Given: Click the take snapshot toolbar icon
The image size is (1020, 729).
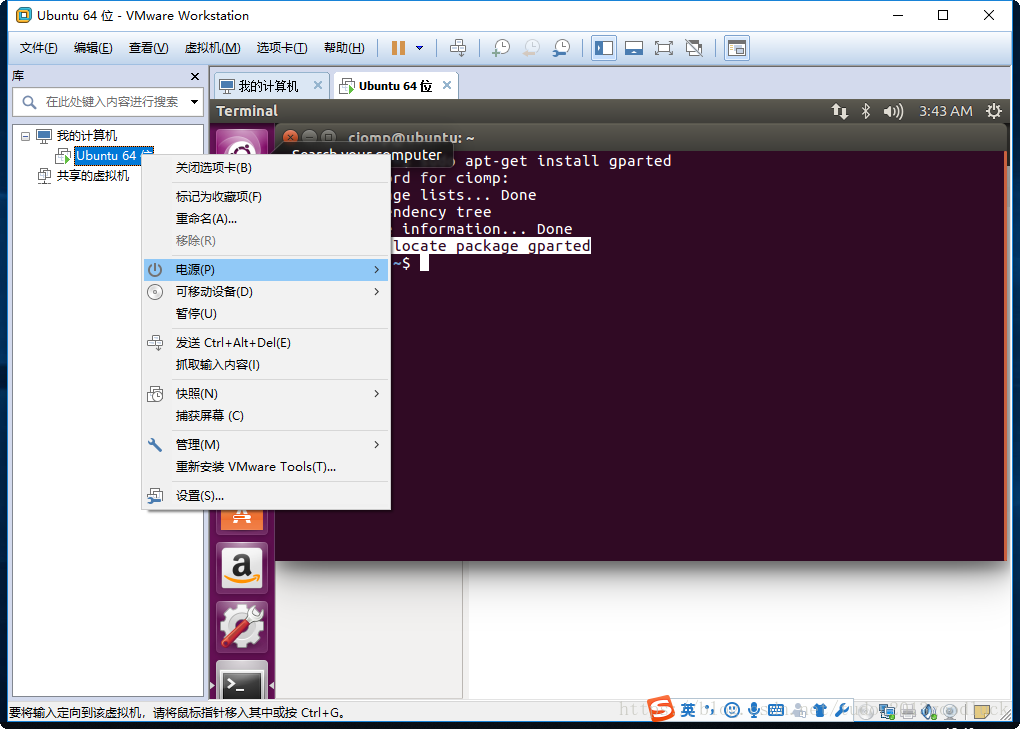Looking at the screenshot, I should 501,47.
